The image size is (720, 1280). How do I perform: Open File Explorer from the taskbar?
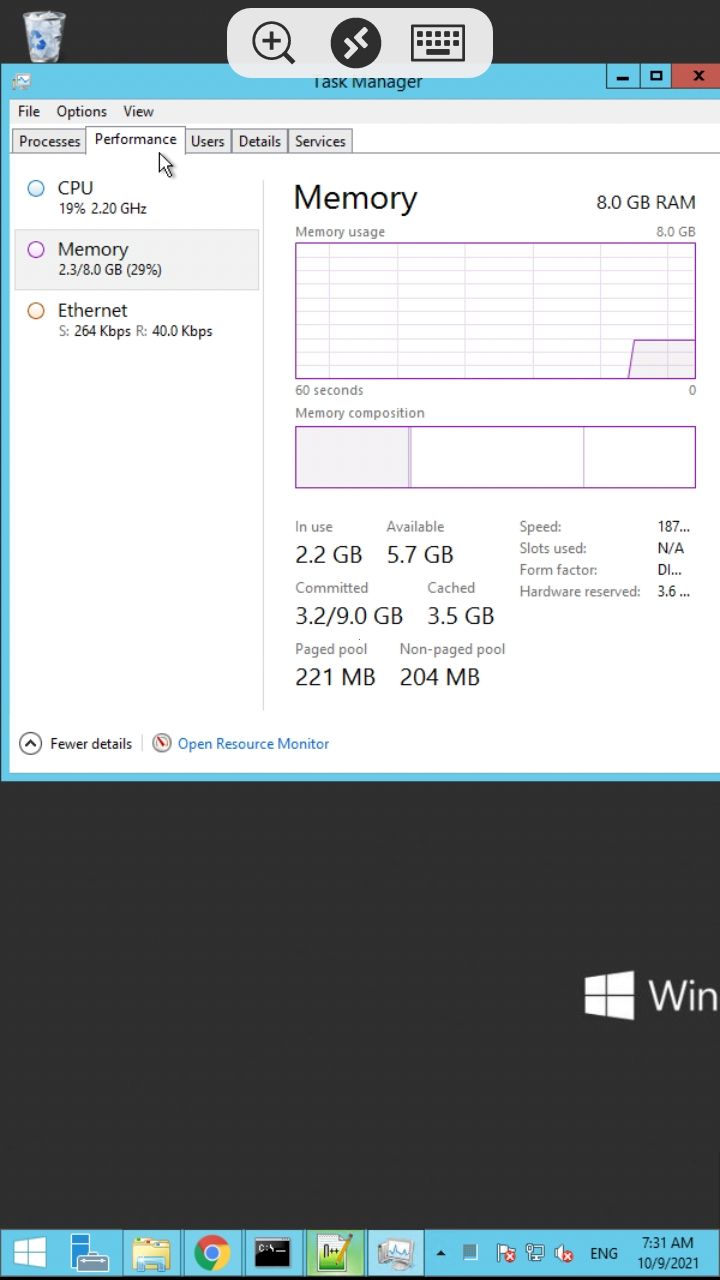pyautogui.click(x=151, y=1253)
